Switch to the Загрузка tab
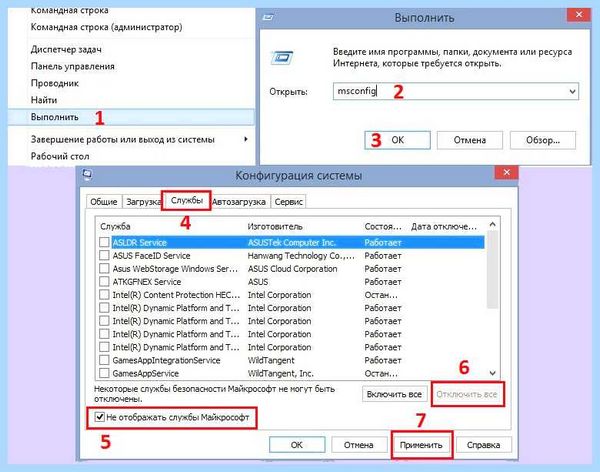This screenshot has width=600, height=472. point(143,202)
